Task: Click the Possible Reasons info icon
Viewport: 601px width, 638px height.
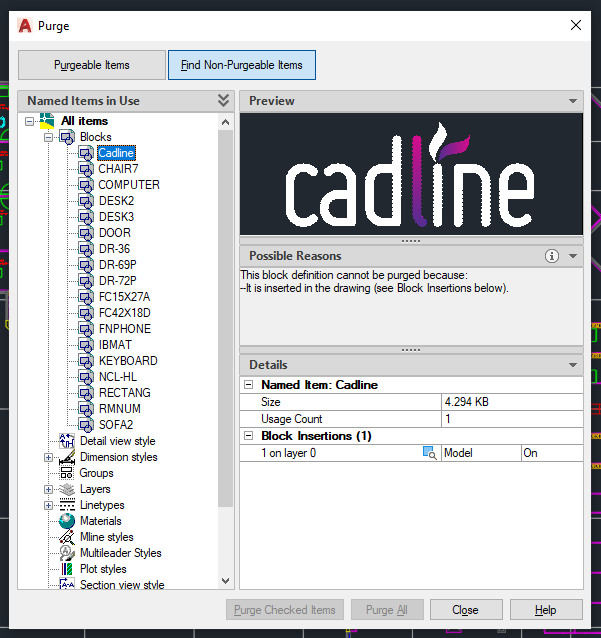Action: [x=552, y=256]
